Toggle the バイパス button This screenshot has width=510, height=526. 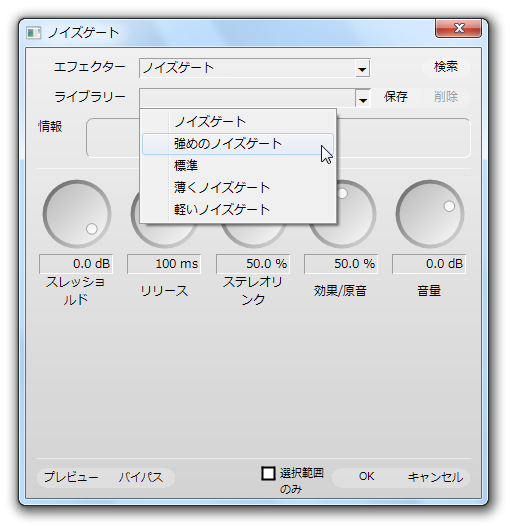pyautogui.click(x=141, y=477)
